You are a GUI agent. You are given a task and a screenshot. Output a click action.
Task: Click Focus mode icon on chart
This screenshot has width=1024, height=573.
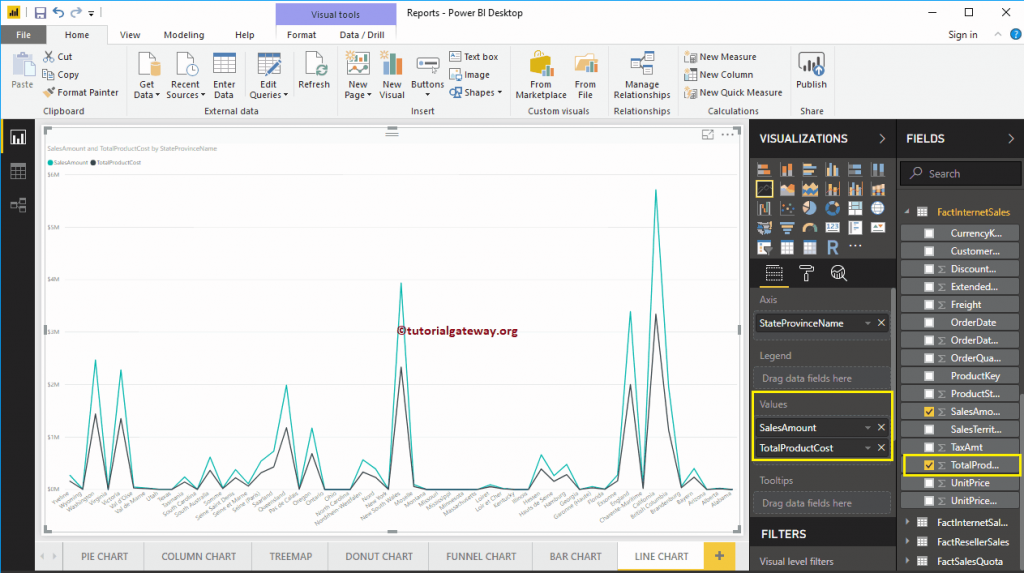(708, 134)
